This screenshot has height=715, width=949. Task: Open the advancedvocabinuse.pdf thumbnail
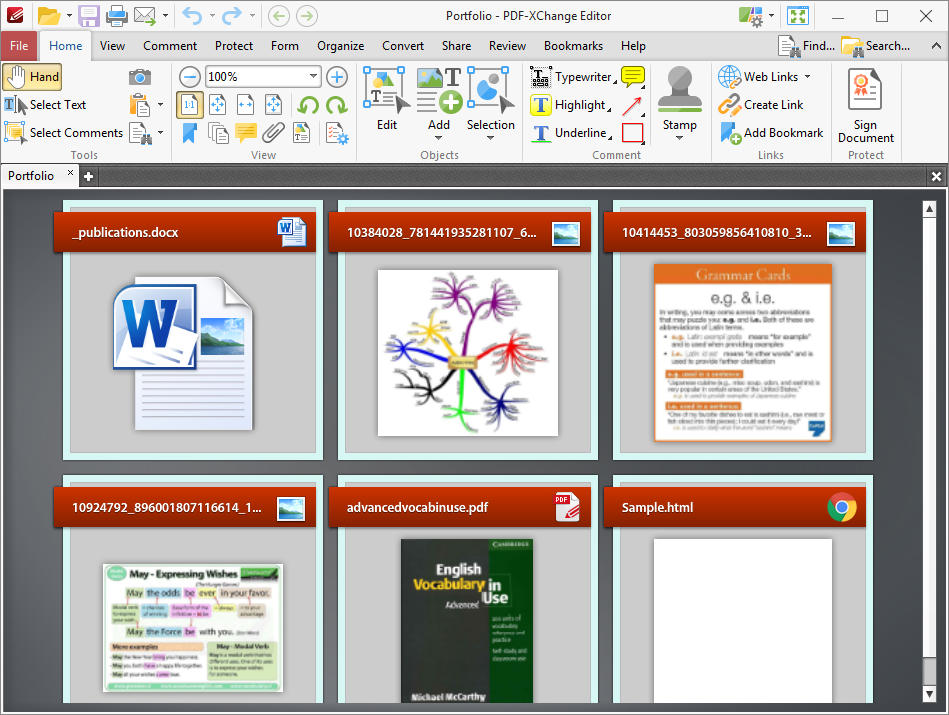coord(467,621)
